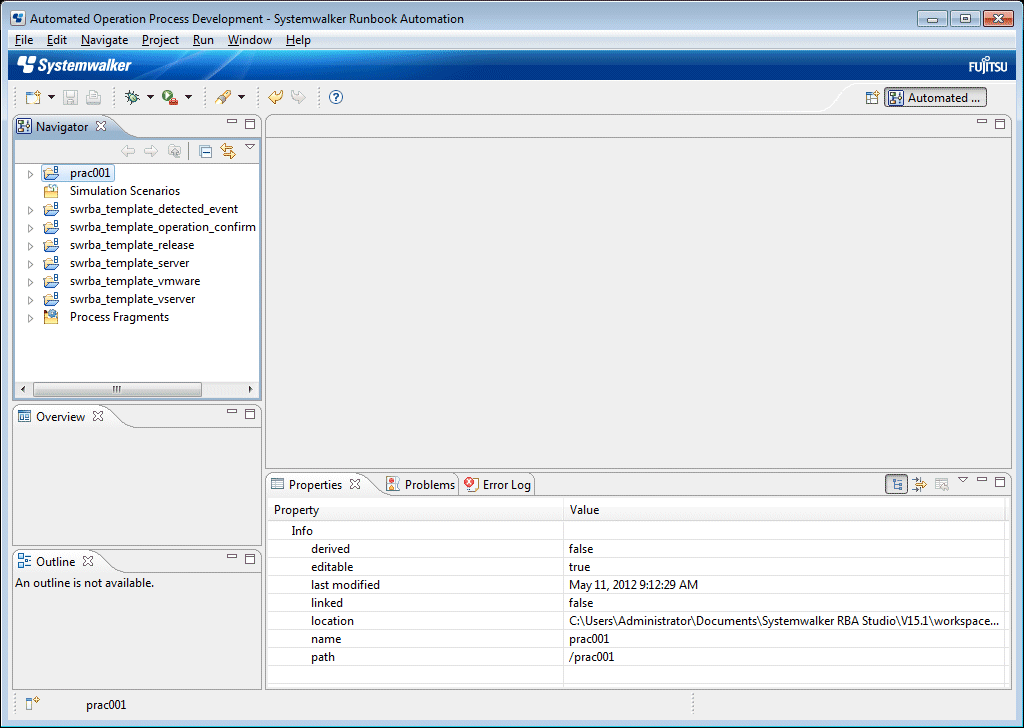Screen dimensions: 1024x728
Task: Click Navigator Forward arrow icon
Action: (151, 151)
